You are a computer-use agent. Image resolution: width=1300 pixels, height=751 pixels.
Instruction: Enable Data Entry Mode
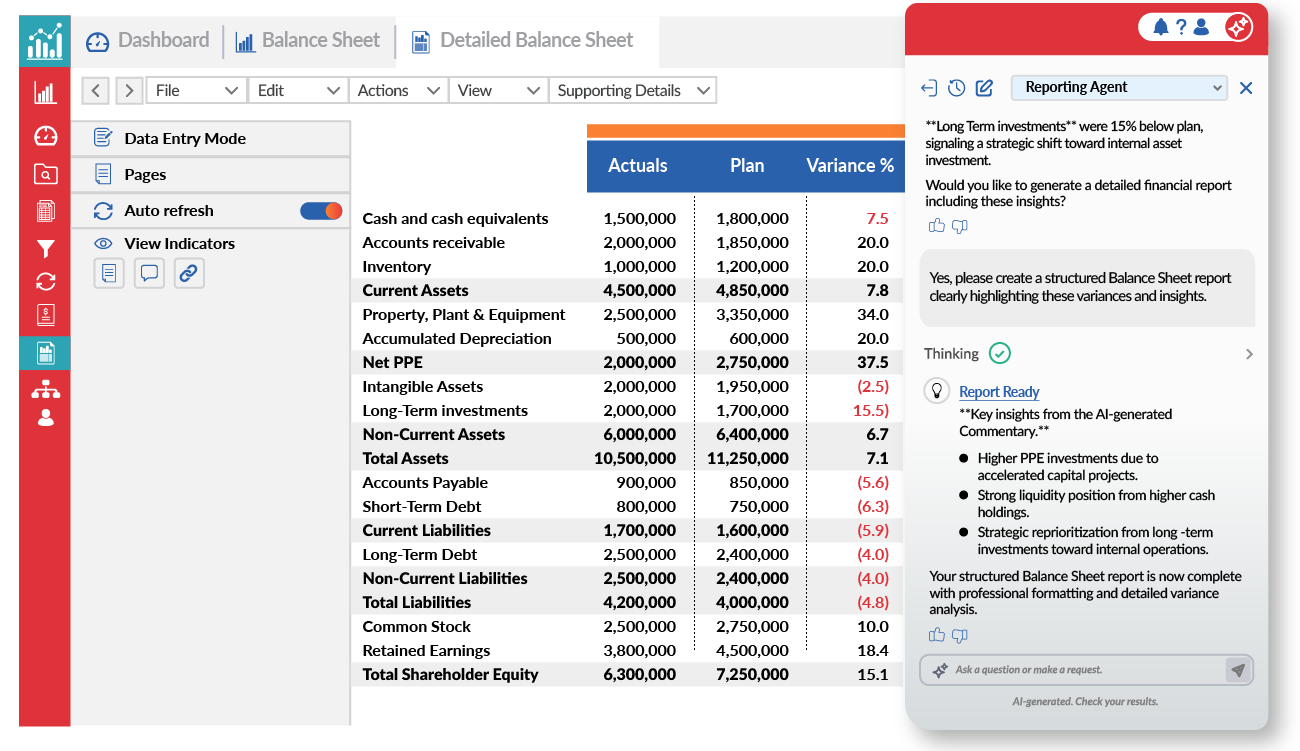click(x=185, y=139)
